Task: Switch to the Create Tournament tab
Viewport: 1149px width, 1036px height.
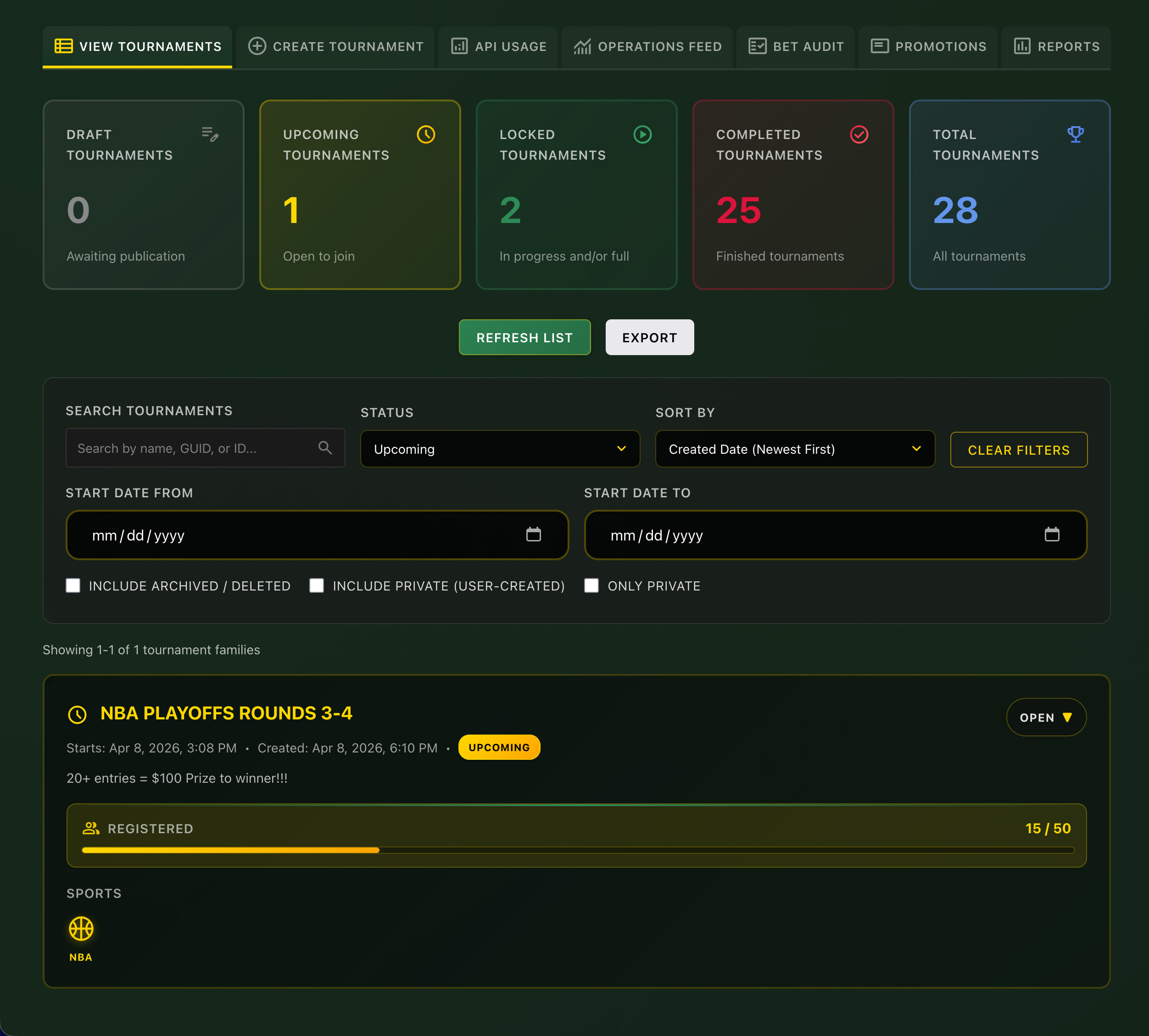Action: click(335, 47)
